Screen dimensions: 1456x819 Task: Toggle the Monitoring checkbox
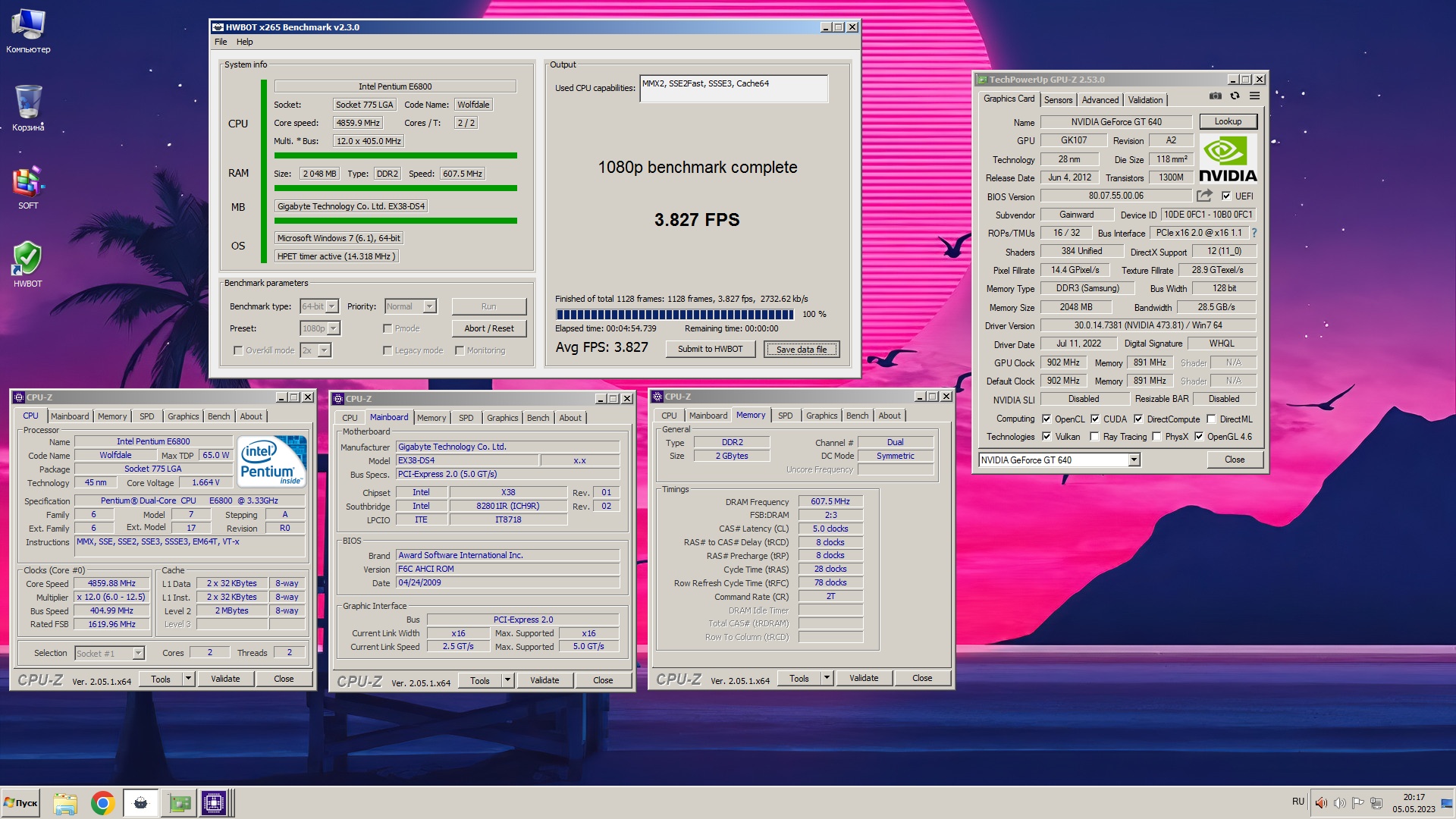460,350
